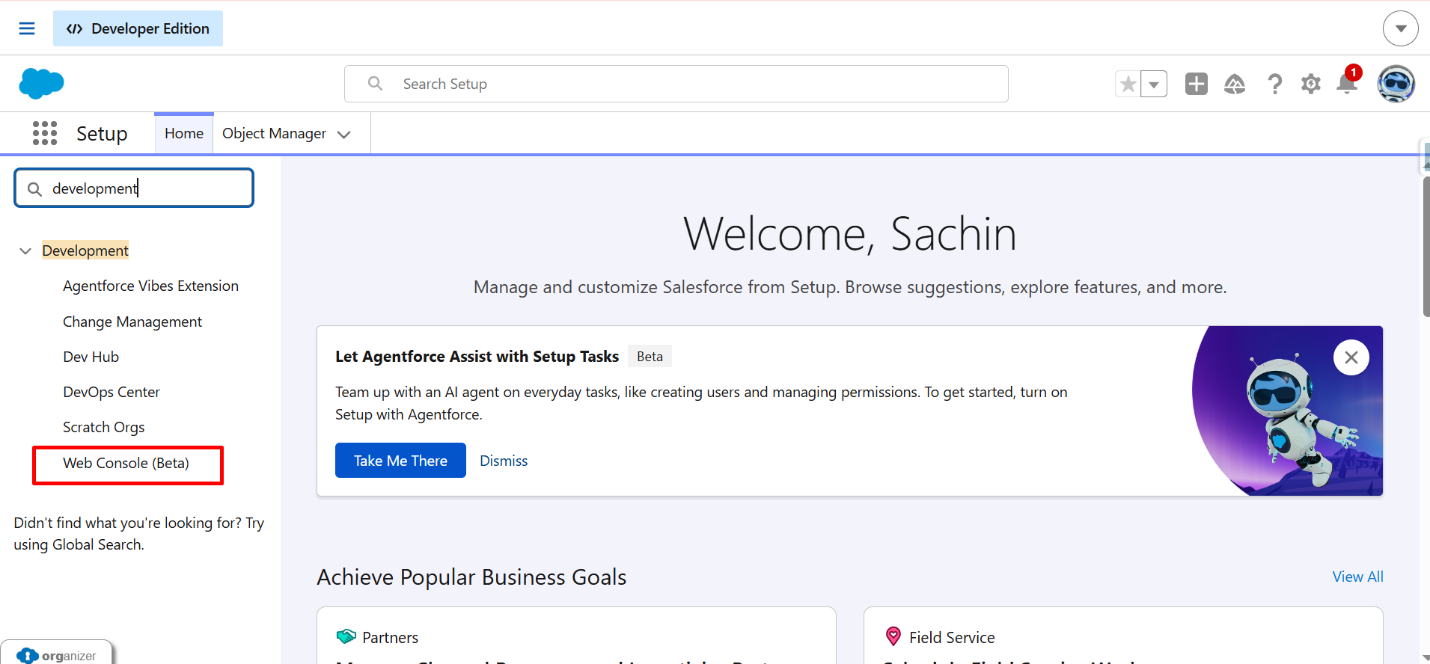This screenshot has width=1430, height=664.
Task: Open the setup gear menu
Action: tap(1311, 84)
